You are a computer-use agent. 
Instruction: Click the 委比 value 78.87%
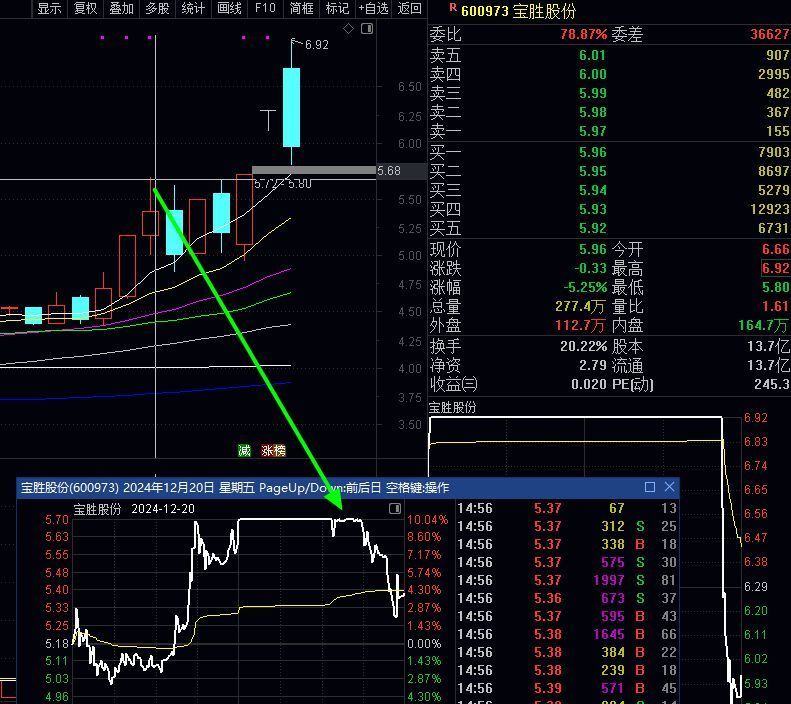coord(584,34)
